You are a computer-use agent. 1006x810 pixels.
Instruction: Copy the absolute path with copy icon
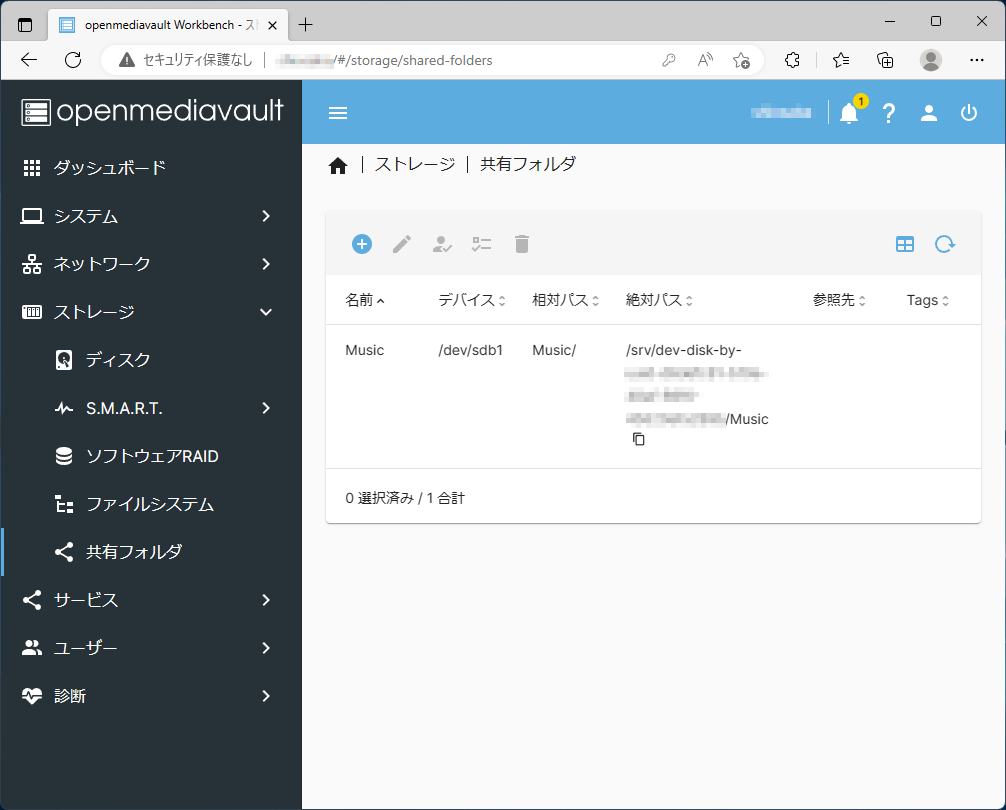click(639, 440)
